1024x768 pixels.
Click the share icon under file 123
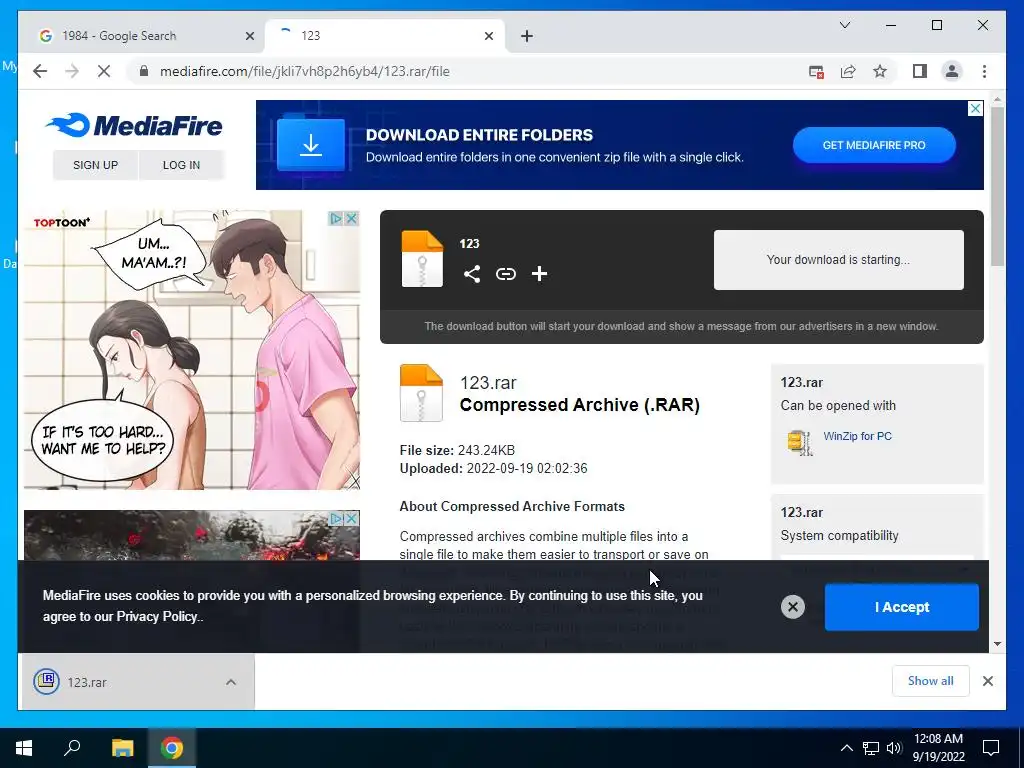click(472, 274)
